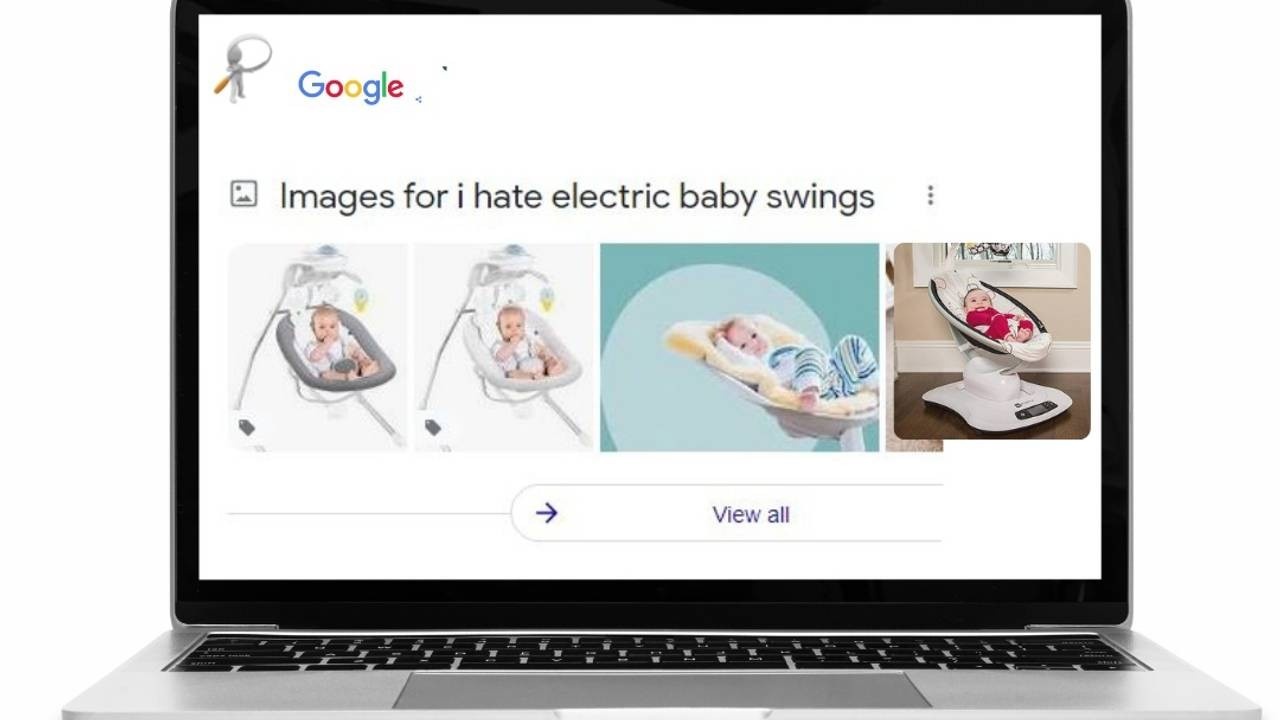Open the swing on wood floor image
The height and width of the screenshot is (720, 1280).
point(991,341)
